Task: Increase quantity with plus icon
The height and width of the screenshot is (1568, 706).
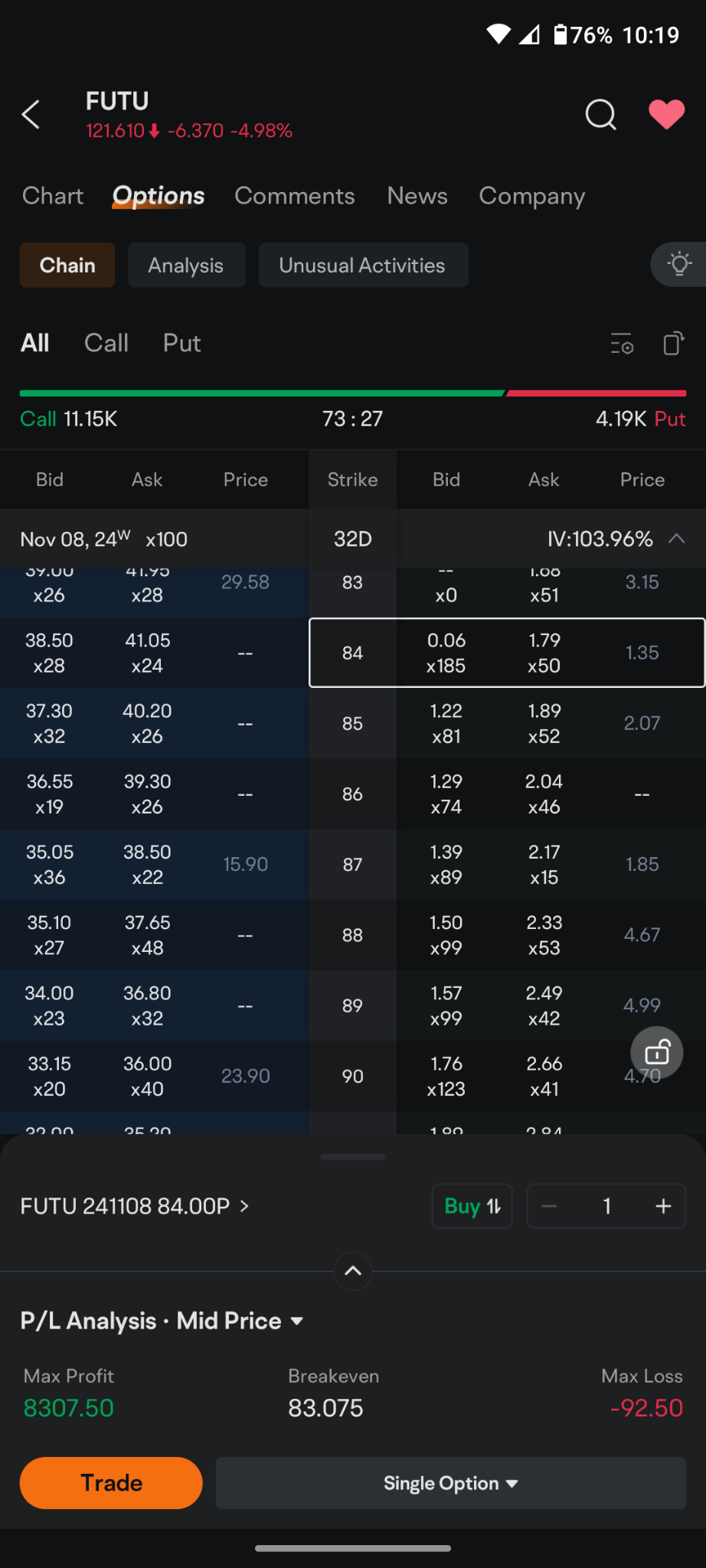Action: 663,1206
